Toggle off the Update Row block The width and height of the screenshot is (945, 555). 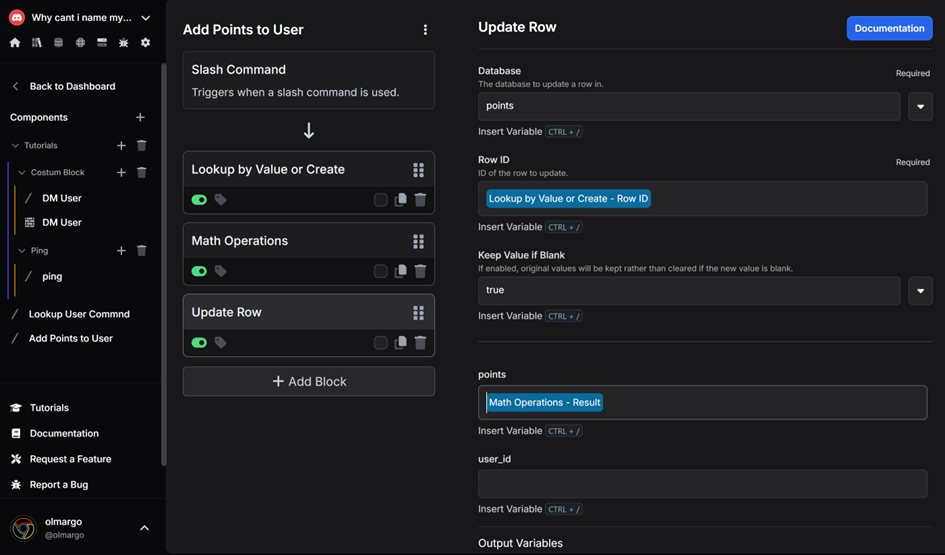click(199, 342)
